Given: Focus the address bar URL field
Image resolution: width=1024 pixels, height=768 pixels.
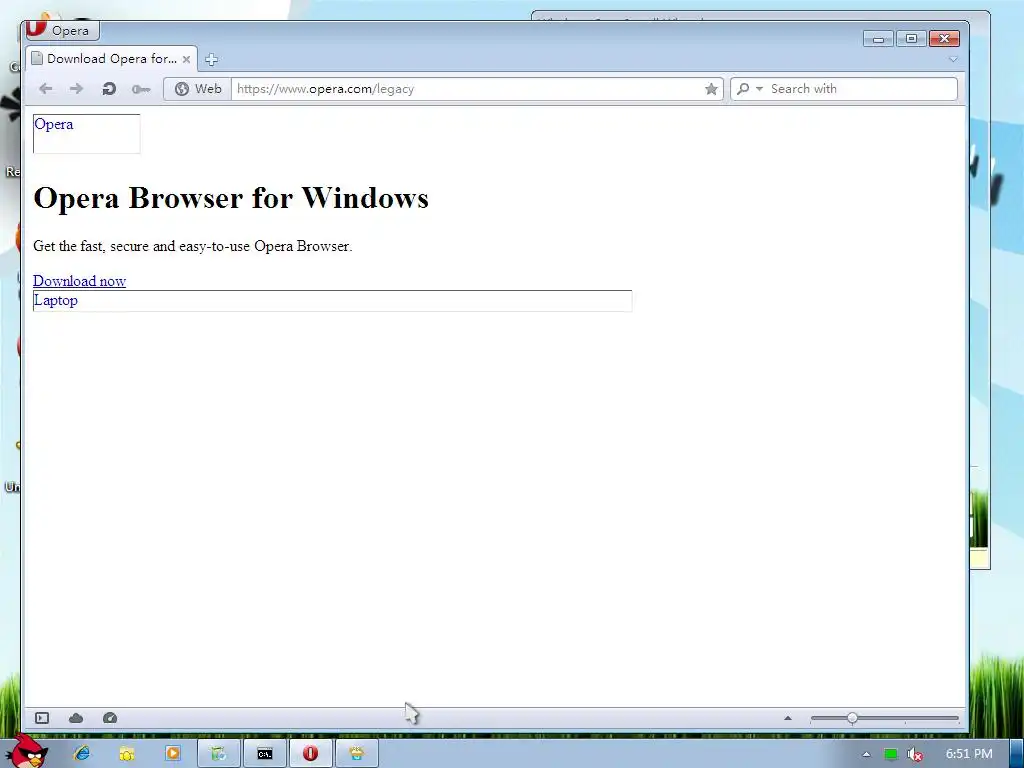Looking at the screenshot, I should (x=467, y=89).
